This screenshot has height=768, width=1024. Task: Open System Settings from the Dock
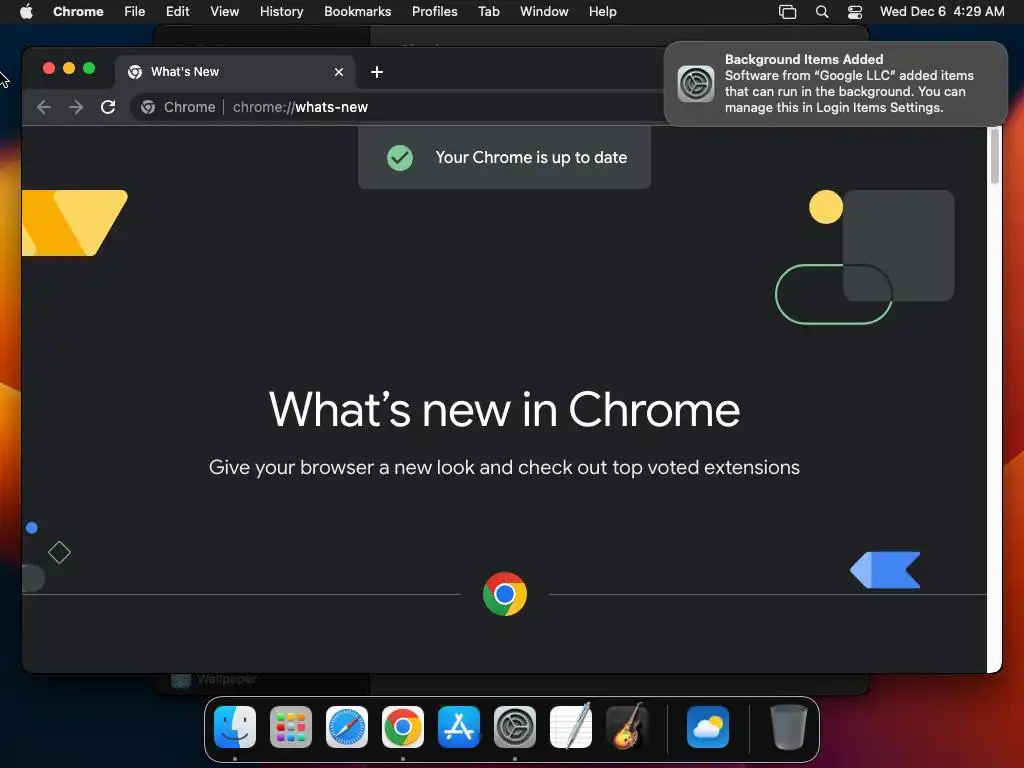515,727
